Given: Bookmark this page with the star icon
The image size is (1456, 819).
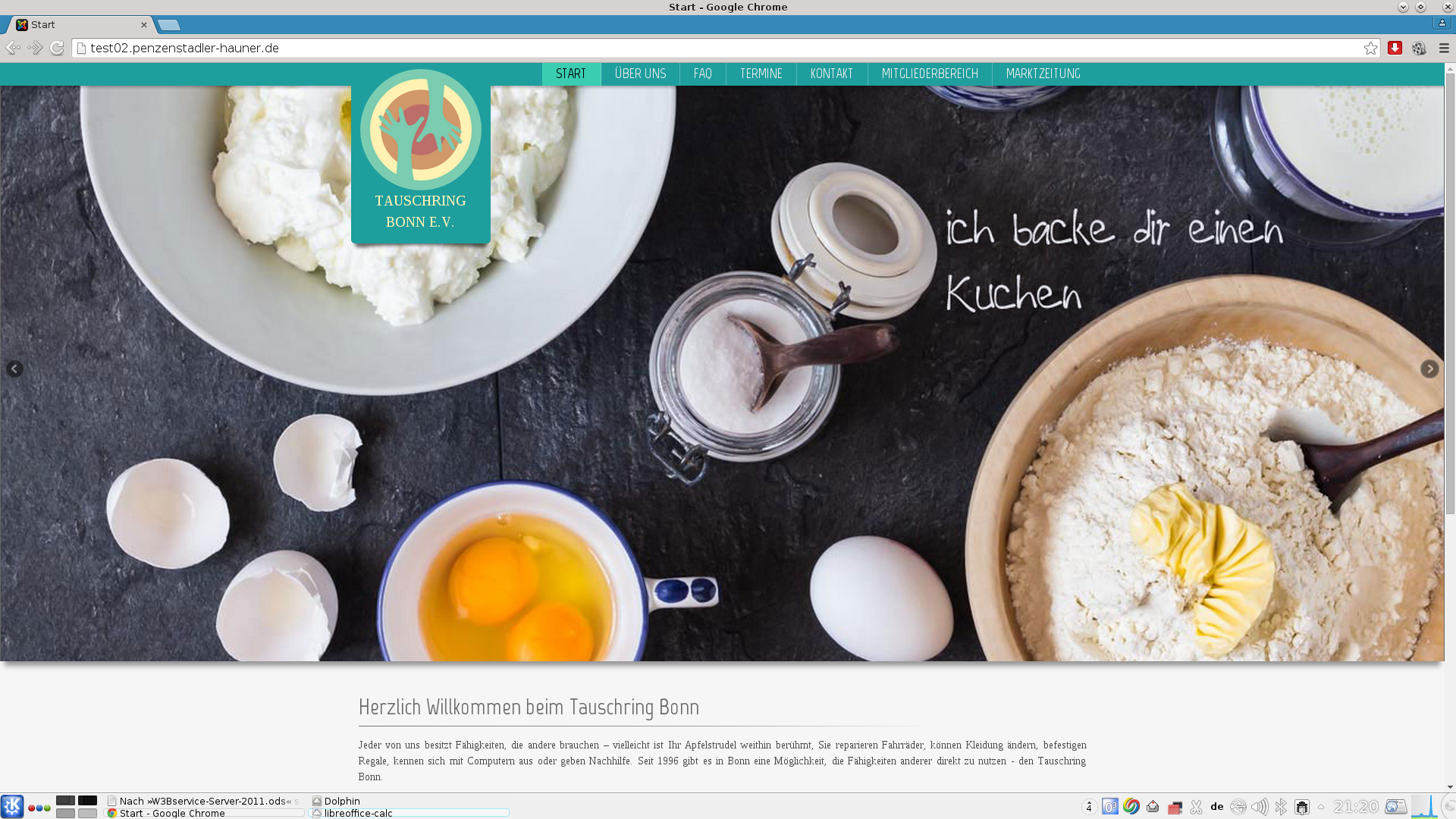Looking at the screenshot, I should 1370,49.
